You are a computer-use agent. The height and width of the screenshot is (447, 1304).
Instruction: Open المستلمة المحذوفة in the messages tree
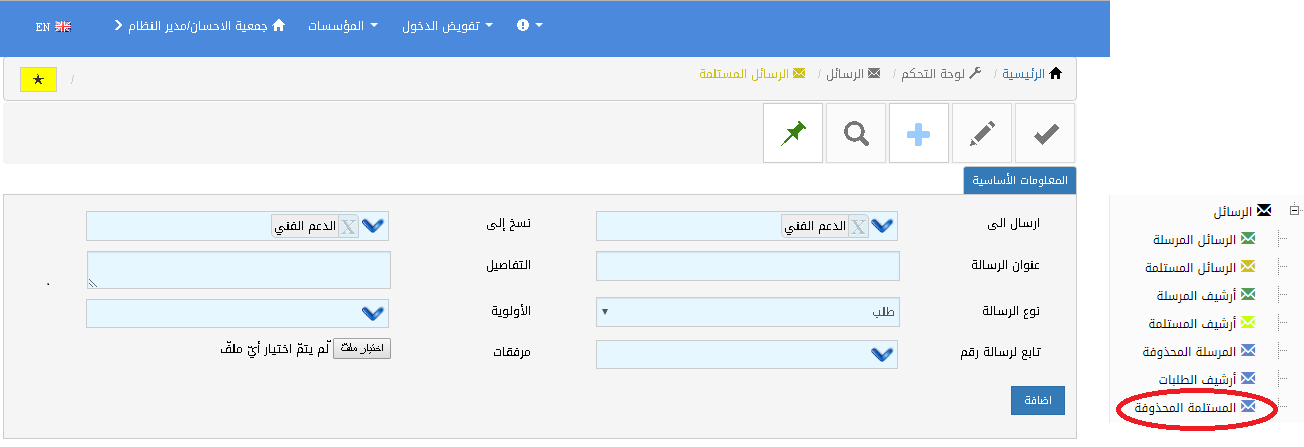[1186, 408]
